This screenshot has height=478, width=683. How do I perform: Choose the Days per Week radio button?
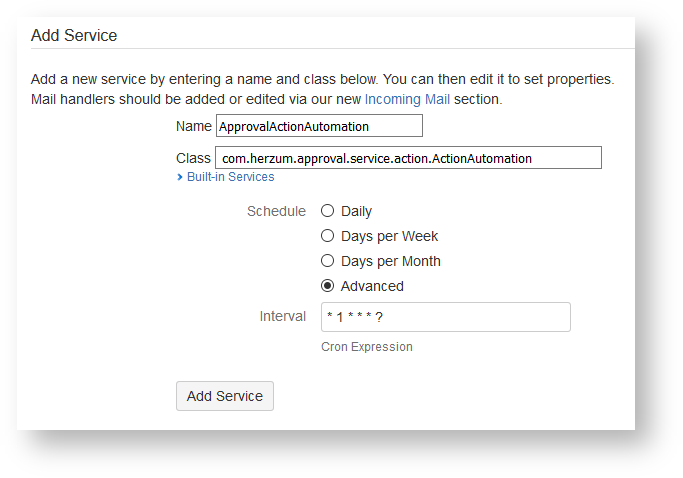327,236
